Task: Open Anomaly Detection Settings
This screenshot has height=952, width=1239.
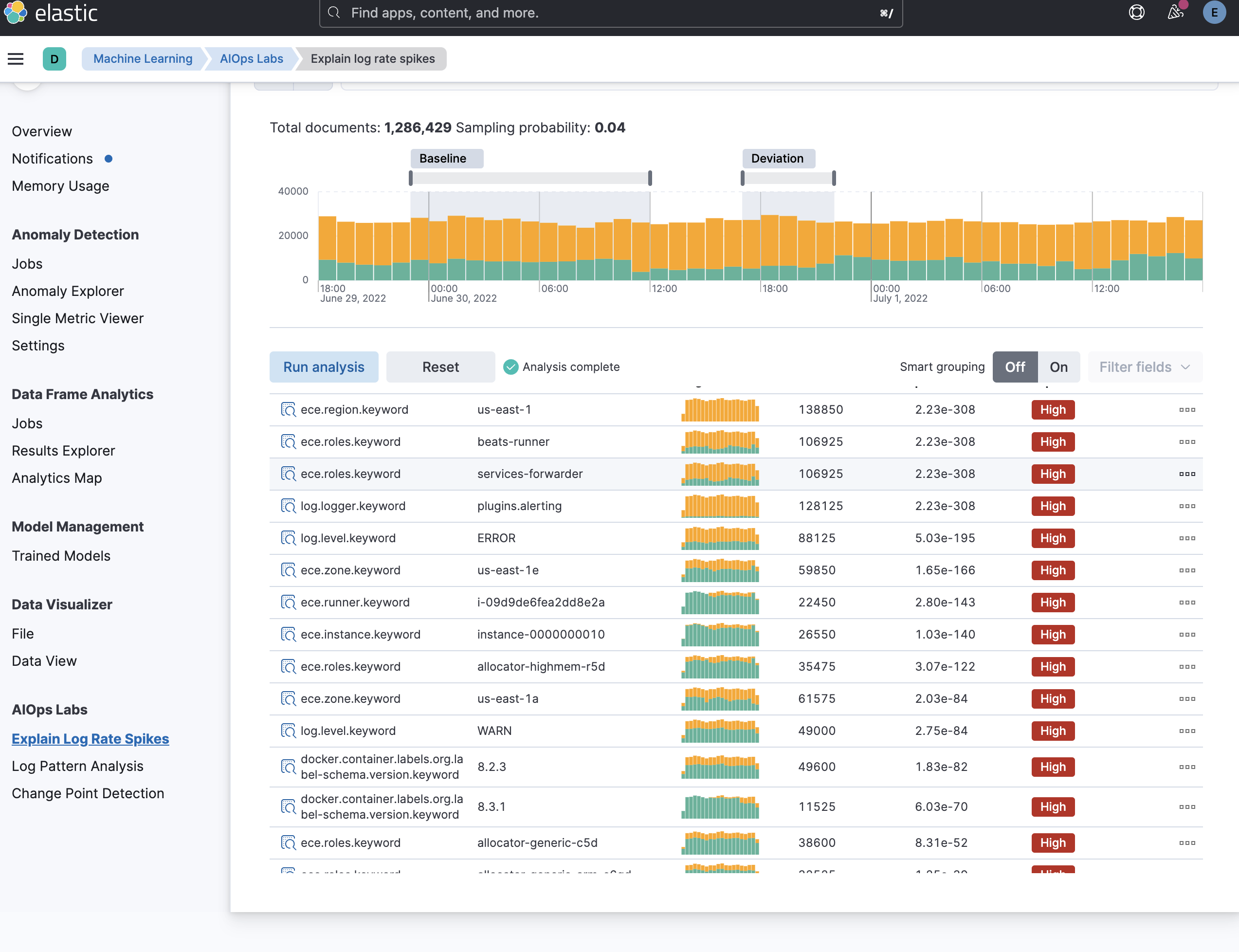Action: coord(38,345)
